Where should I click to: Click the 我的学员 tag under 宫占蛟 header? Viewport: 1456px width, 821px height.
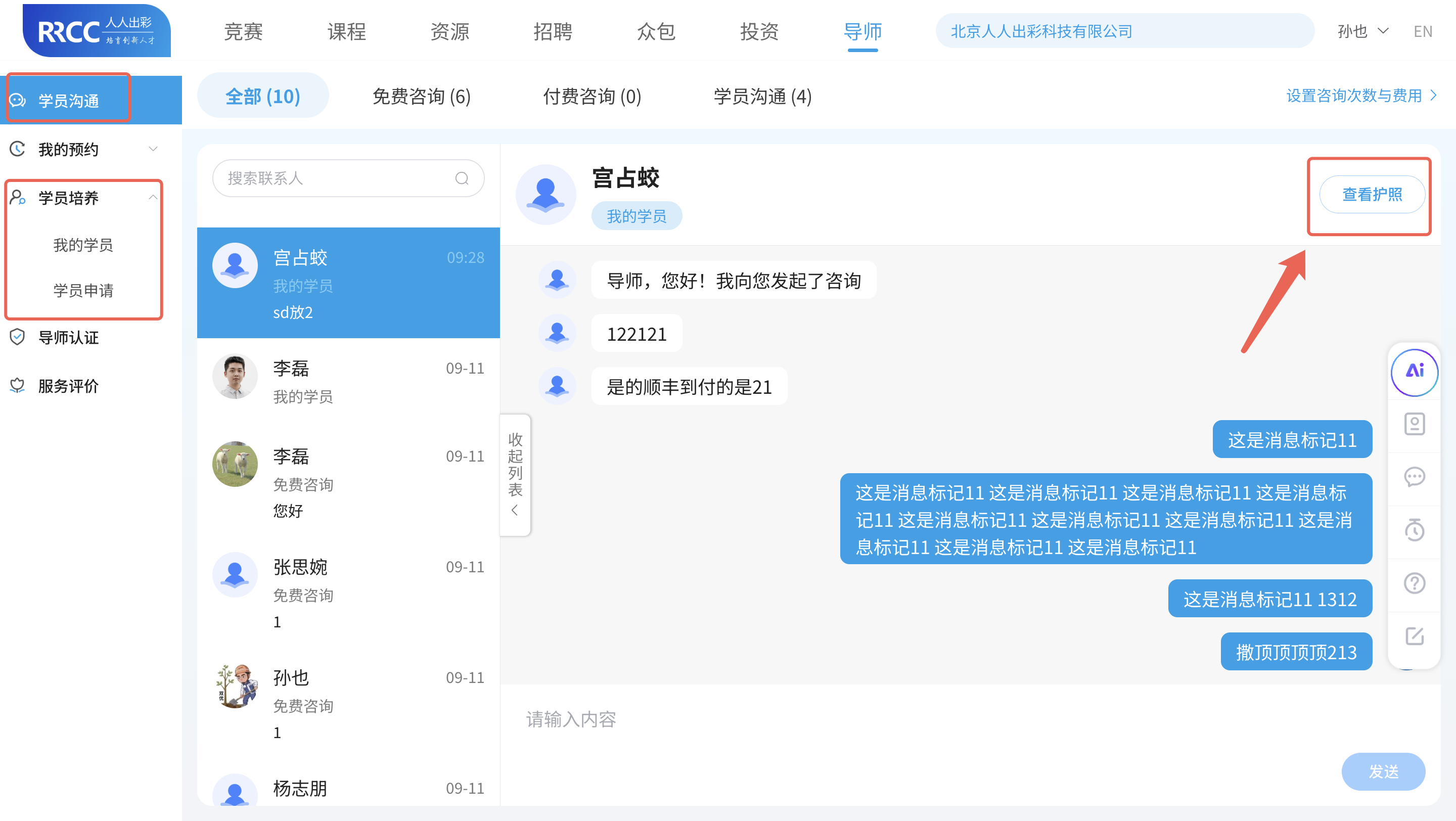[x=636, y=216]
